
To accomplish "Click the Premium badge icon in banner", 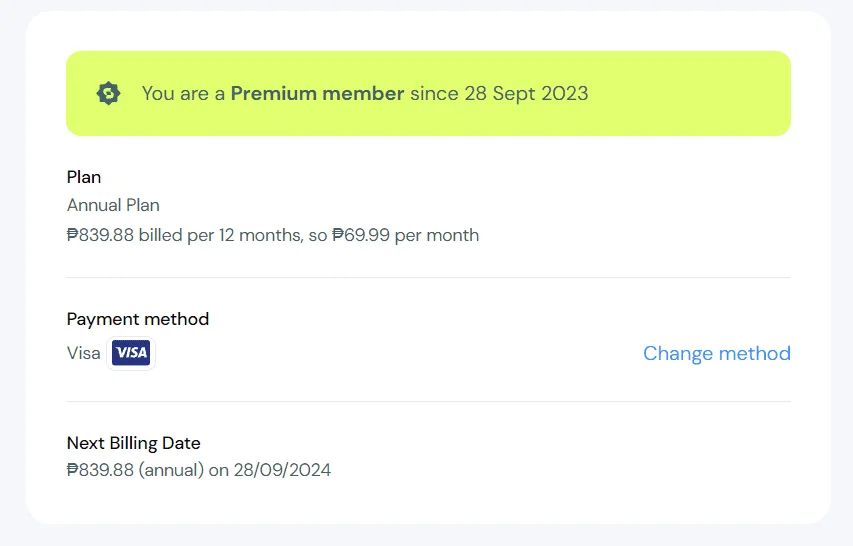I will [x=108, y=94].
